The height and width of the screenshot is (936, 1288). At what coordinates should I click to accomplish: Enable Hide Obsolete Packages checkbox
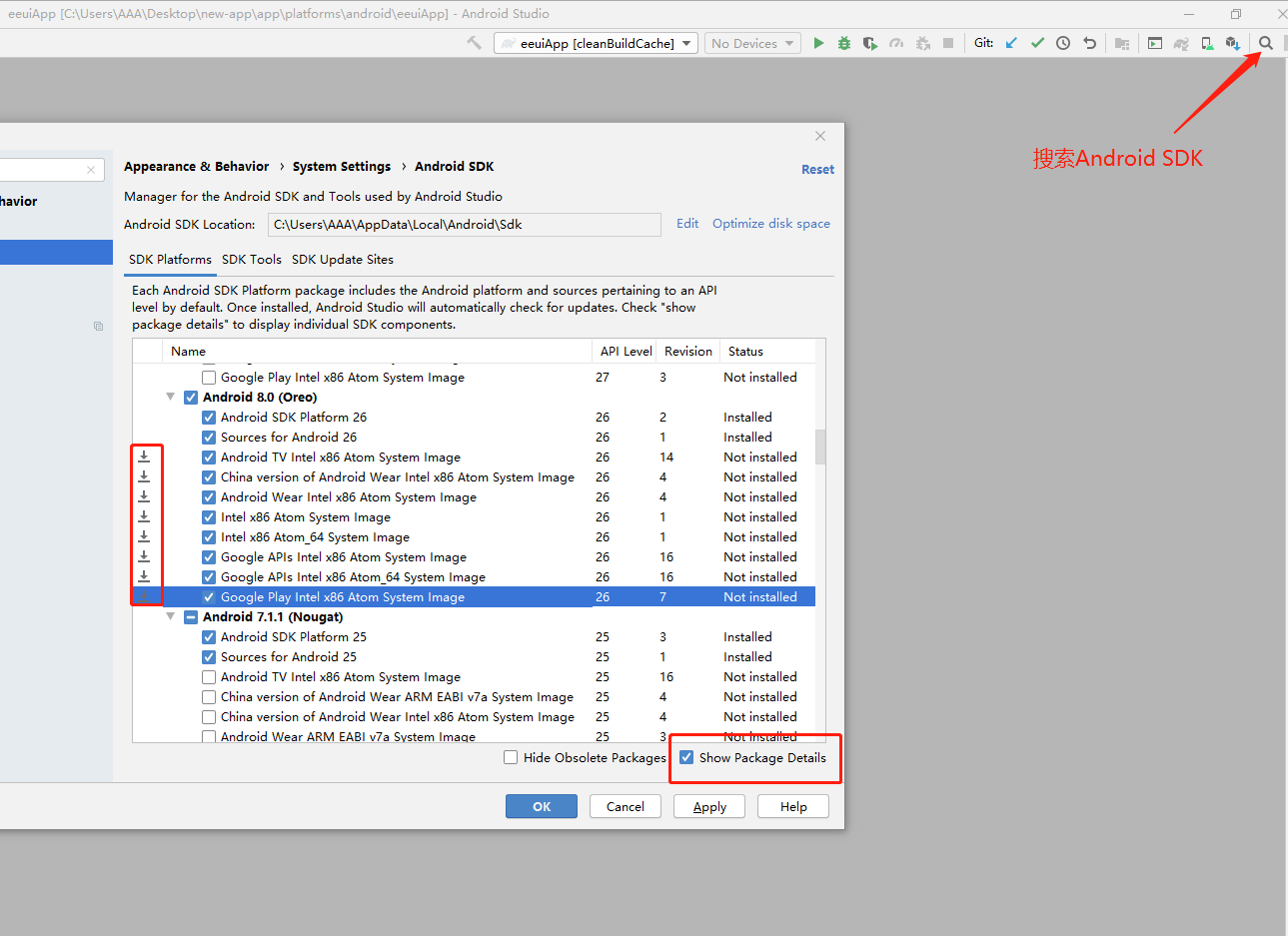tap(511, 757)
